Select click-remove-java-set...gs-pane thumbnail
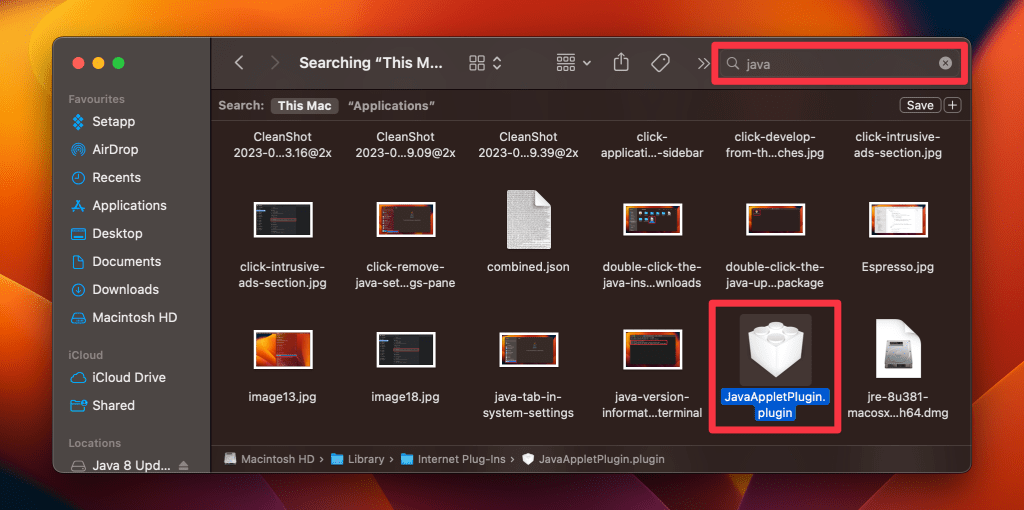 [x=406, y=219]
